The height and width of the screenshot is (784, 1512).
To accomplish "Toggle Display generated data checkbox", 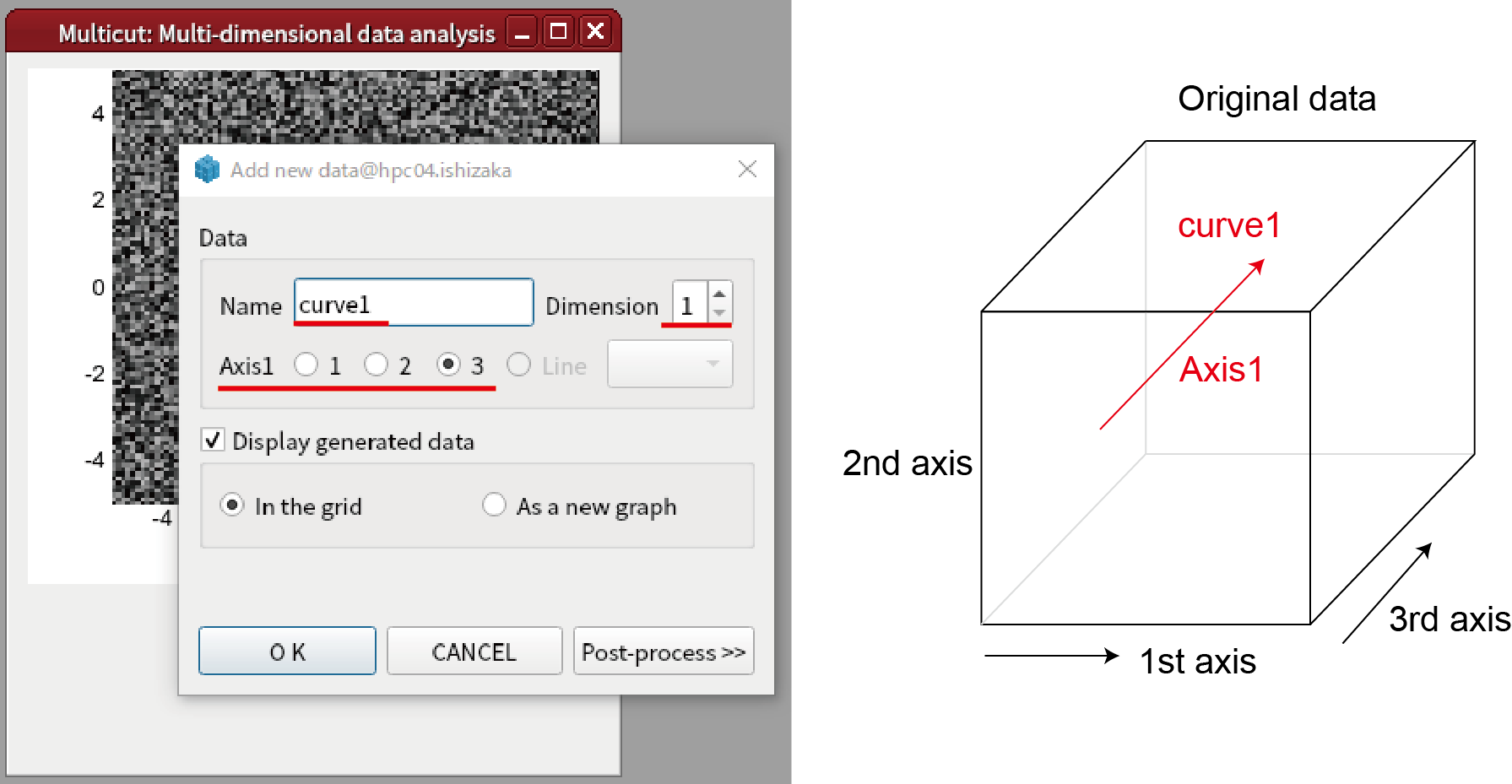I will pyautogui.click(x=213, y=440).
